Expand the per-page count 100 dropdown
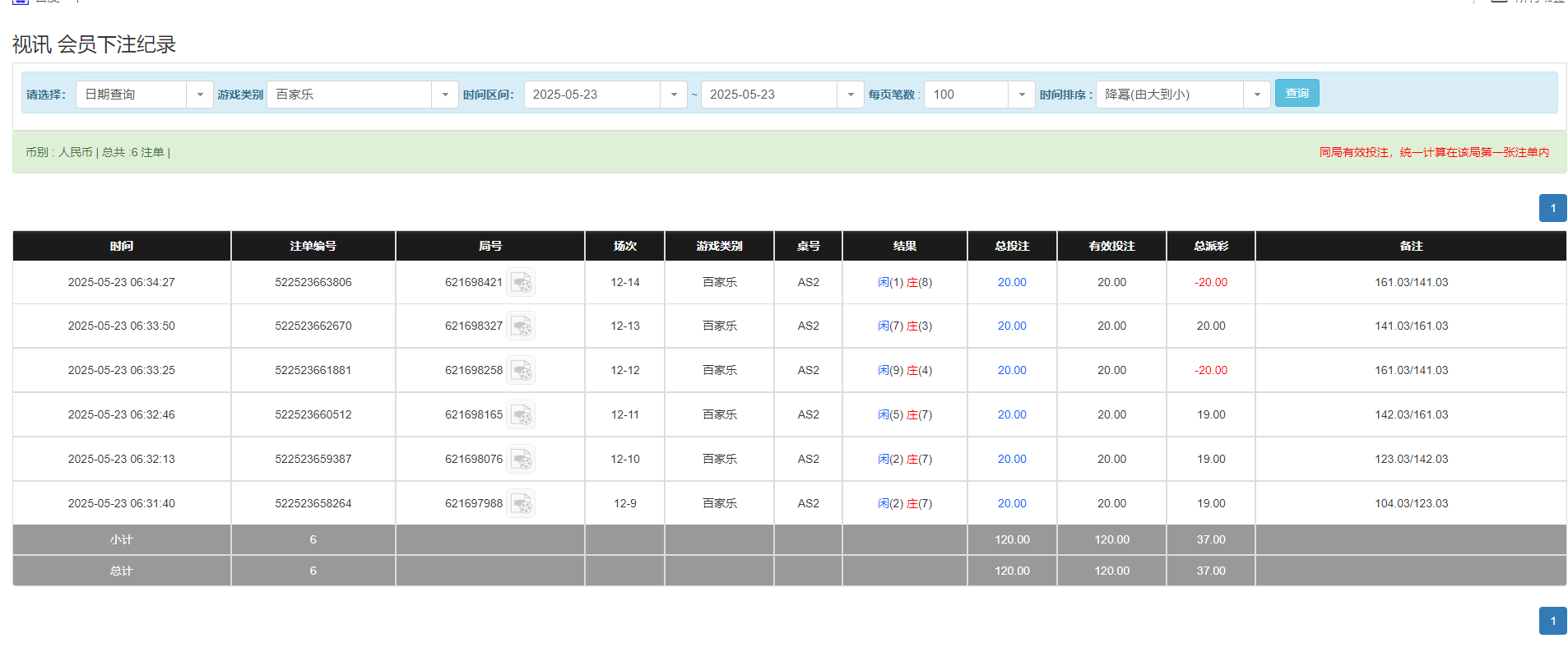 1021,95
